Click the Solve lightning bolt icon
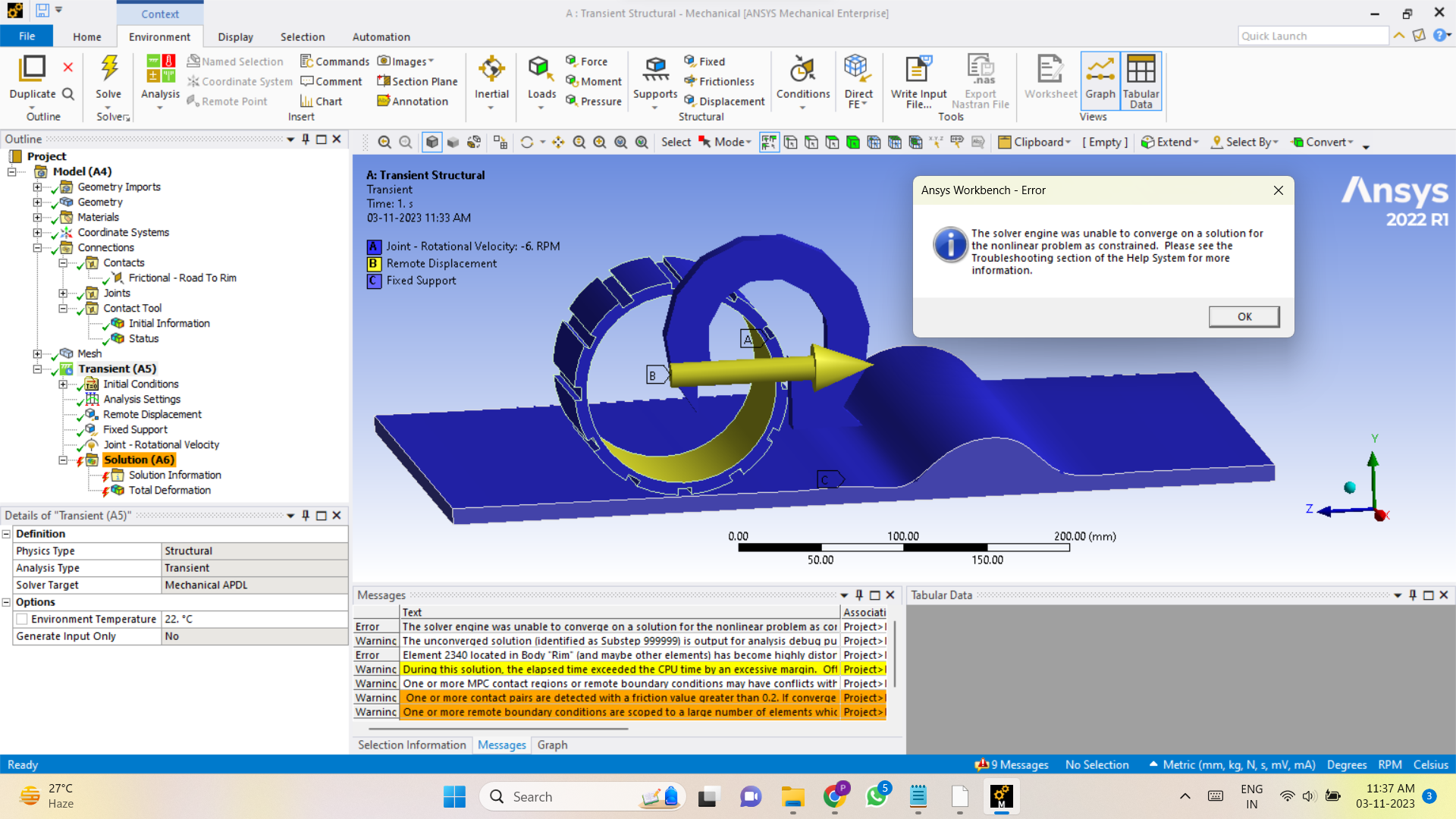 pos(109,68)
